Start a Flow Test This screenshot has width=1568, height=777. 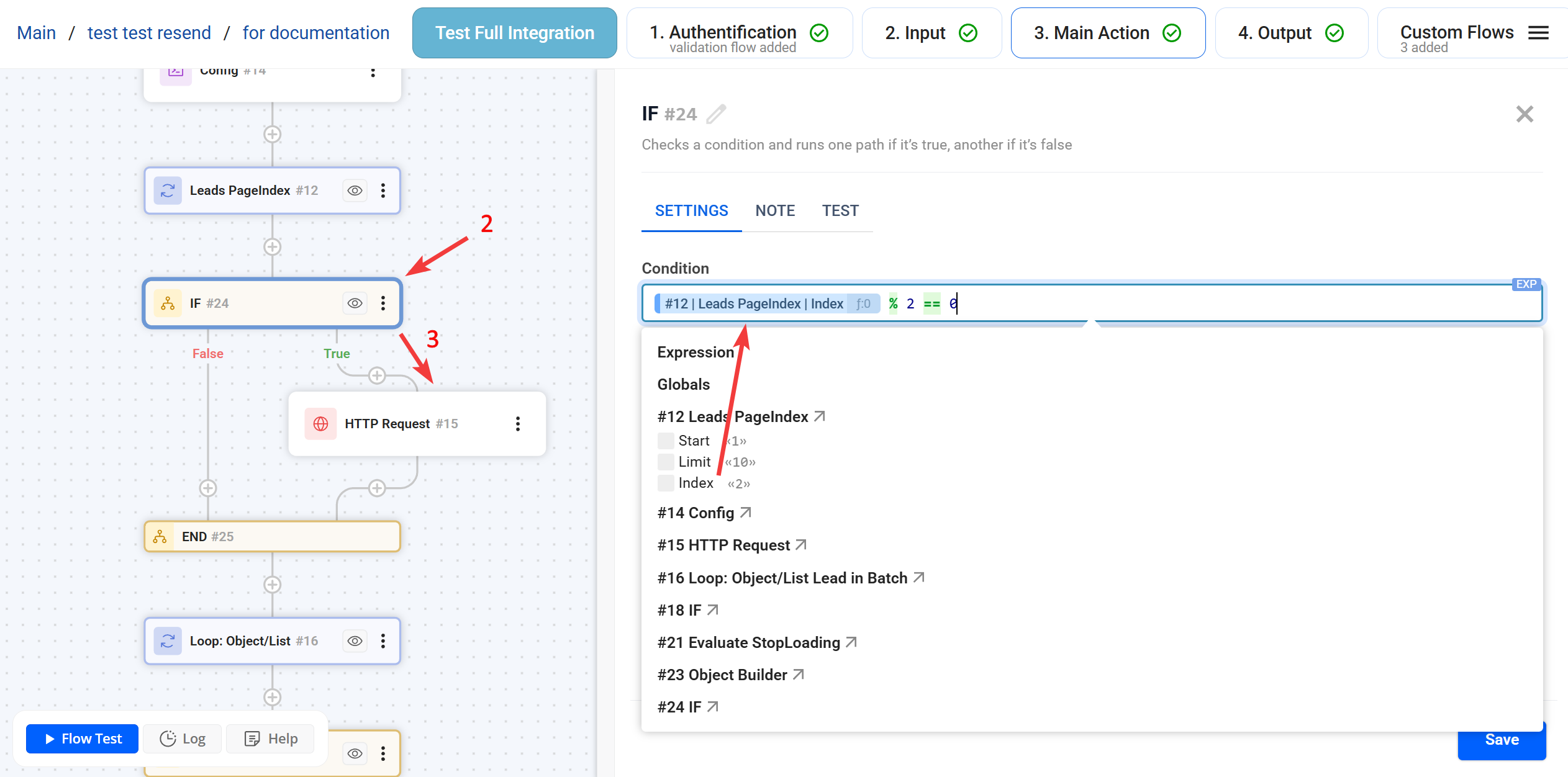pos(81,739)
